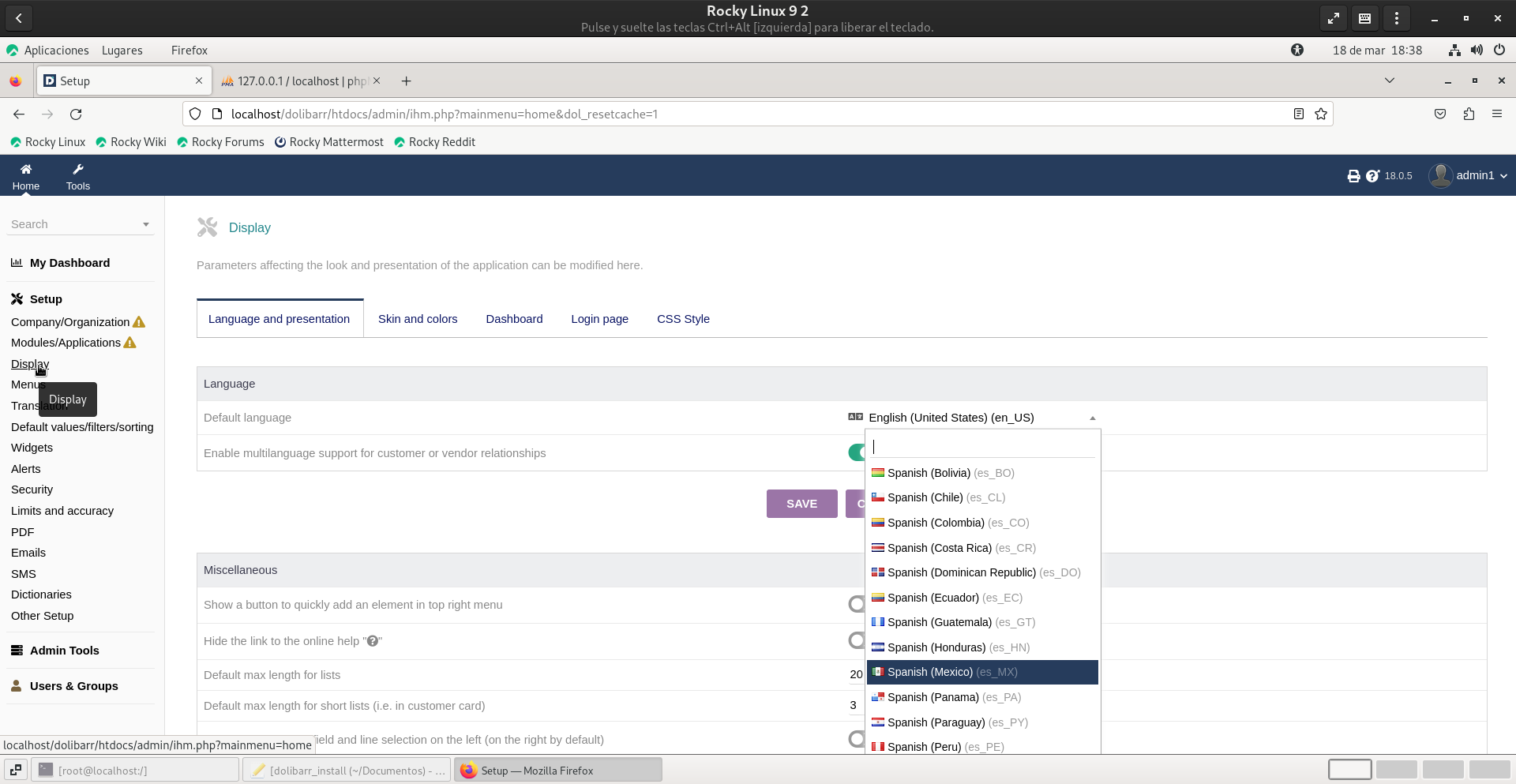Bookmark this page with the star icon
This screenshot has height=784, width=1516.
[x=1321, y=114]
